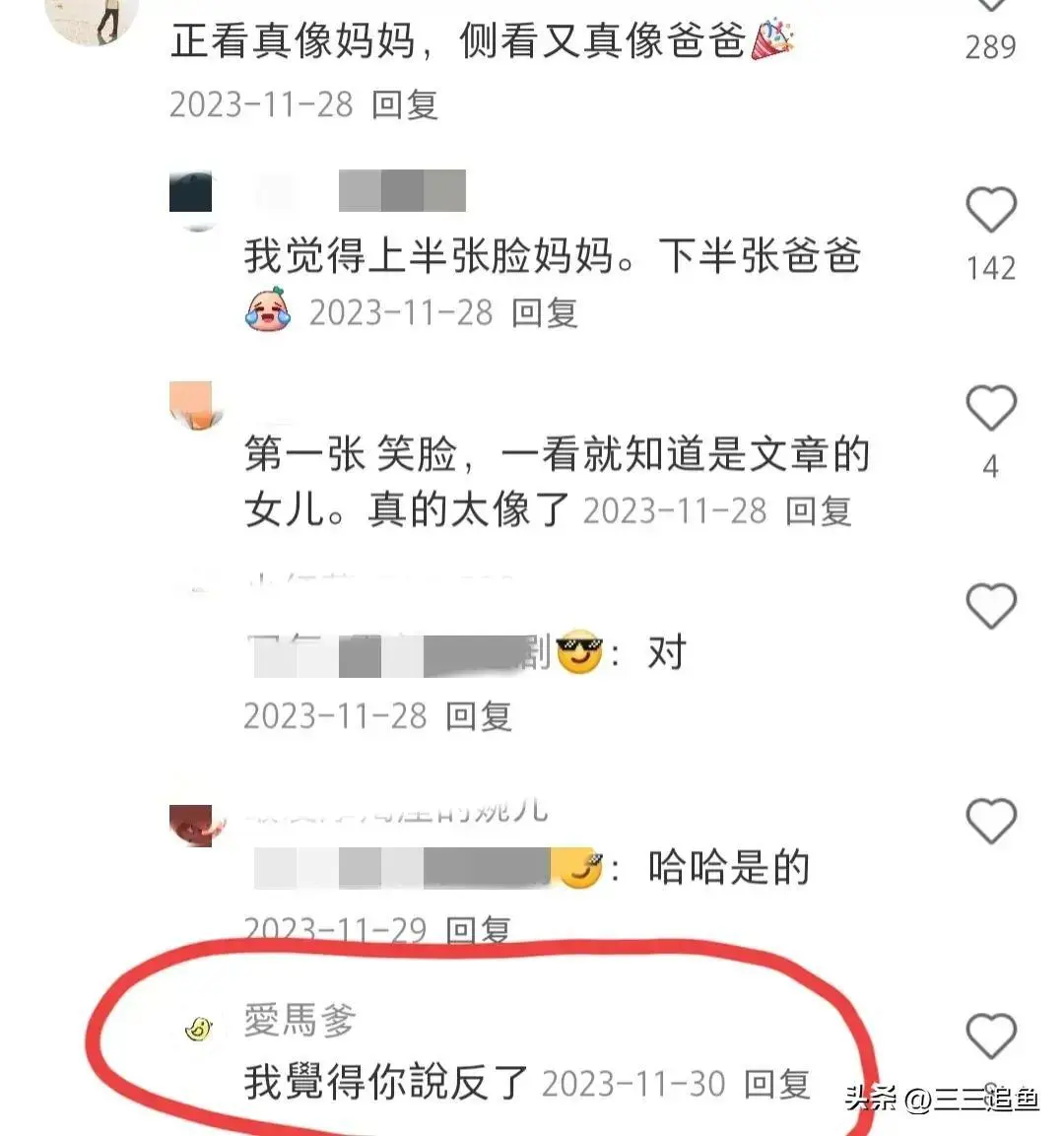
Task: Like the 哈哈是的 reply
Action: coord(991,821)
